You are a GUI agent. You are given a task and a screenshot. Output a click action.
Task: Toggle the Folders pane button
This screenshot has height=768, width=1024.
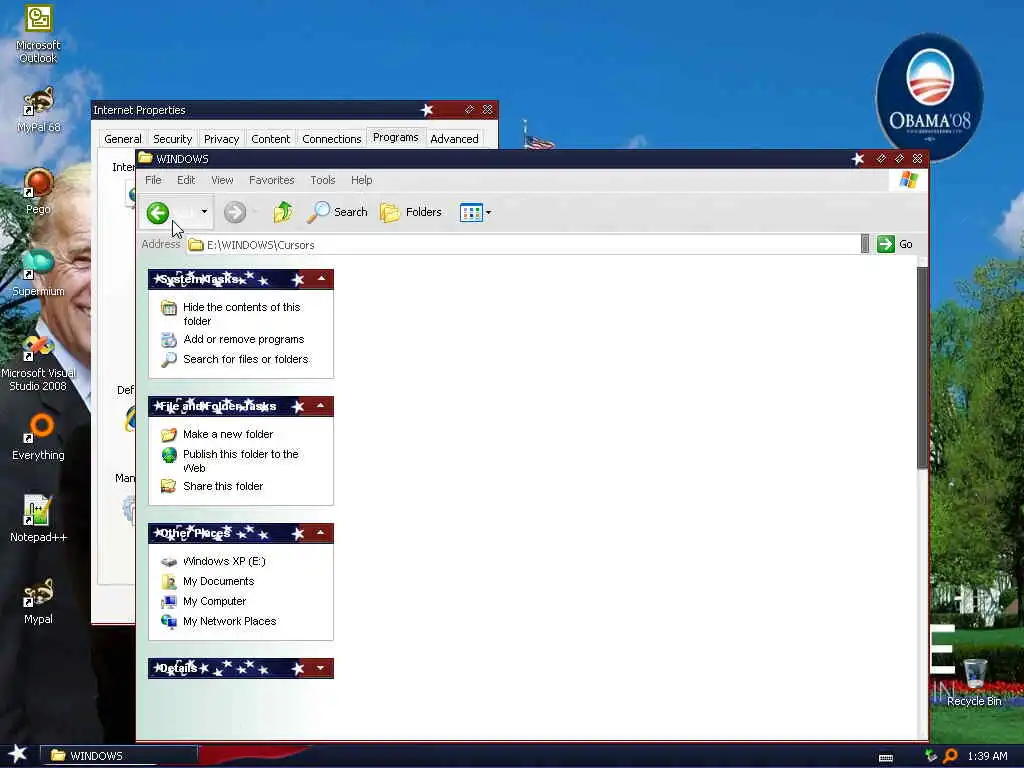(x=411, y=212)
